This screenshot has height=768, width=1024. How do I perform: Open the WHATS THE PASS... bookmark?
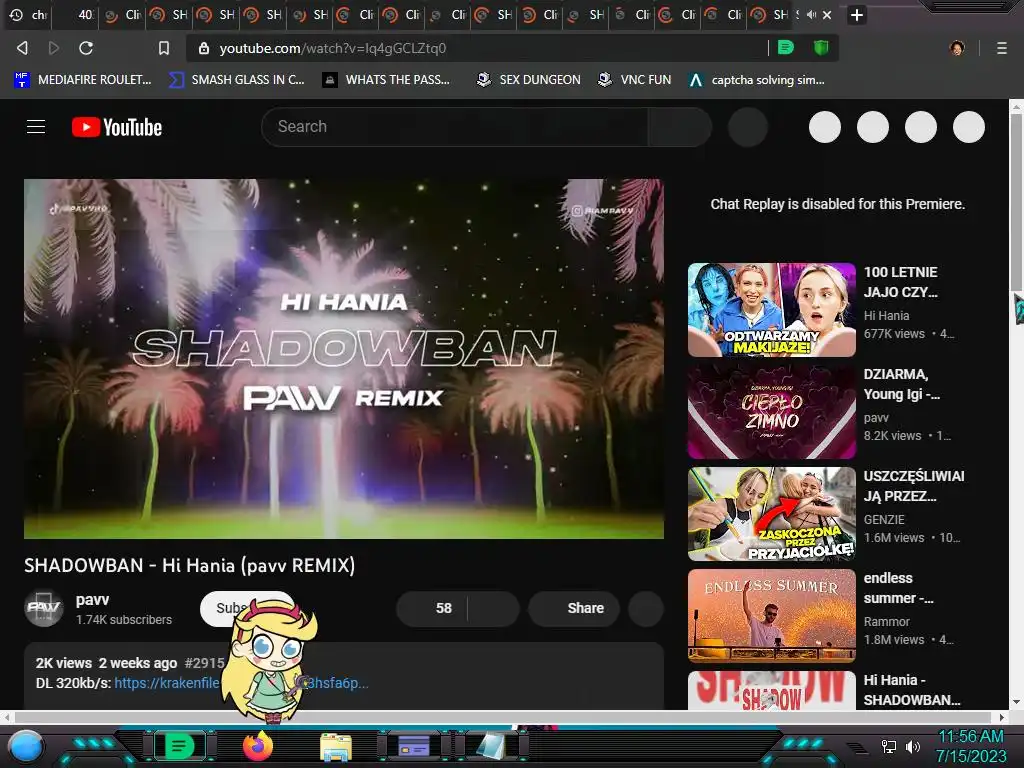(386, 80)
